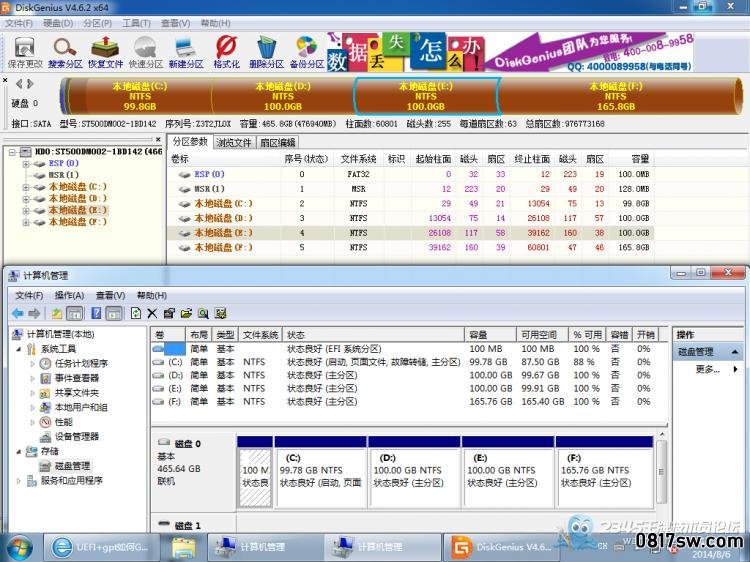The height and width of the screenshot is (562, 750).
Task: Expand the 服务和应用程序 tree node
Action: coord(19,480)
